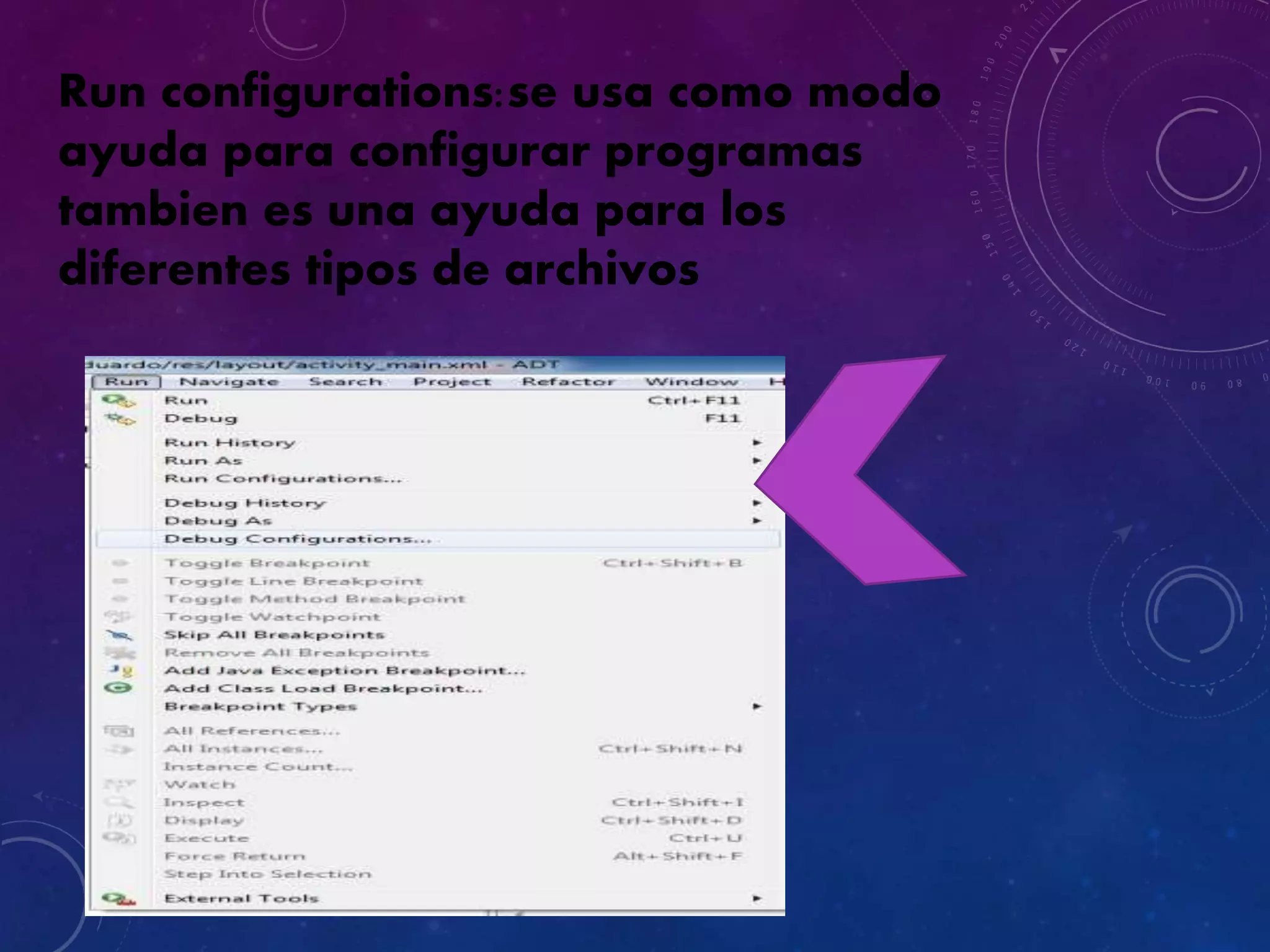This screenshot has height=952, width=1270.
Task: Click the All Instances icon
Action: 119,750
